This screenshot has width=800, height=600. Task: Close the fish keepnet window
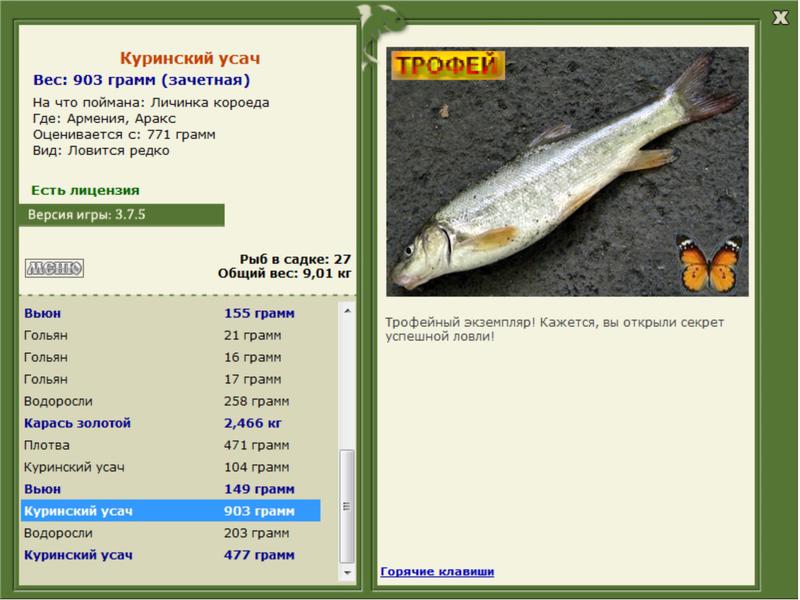(x=780, y=18)
